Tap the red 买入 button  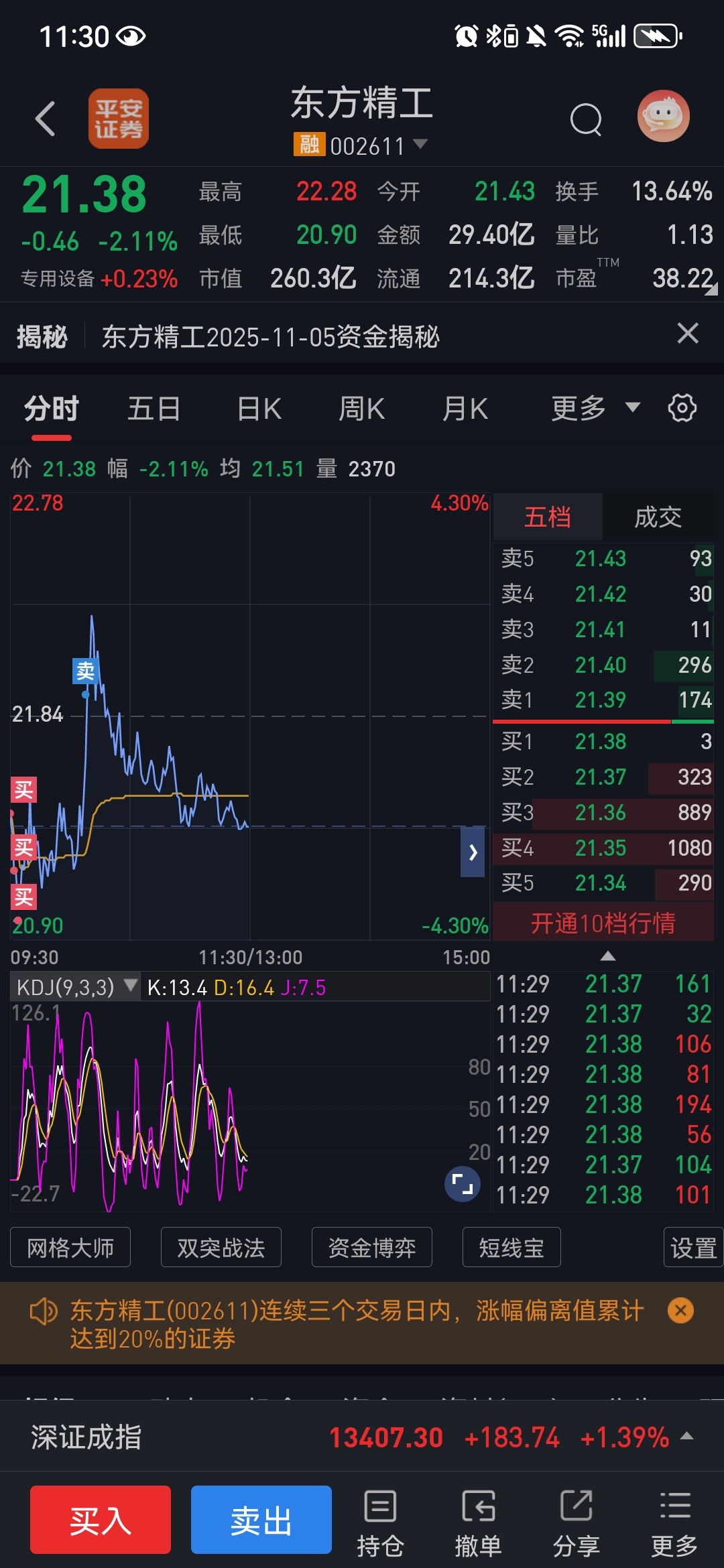[x=101, y=1520]
